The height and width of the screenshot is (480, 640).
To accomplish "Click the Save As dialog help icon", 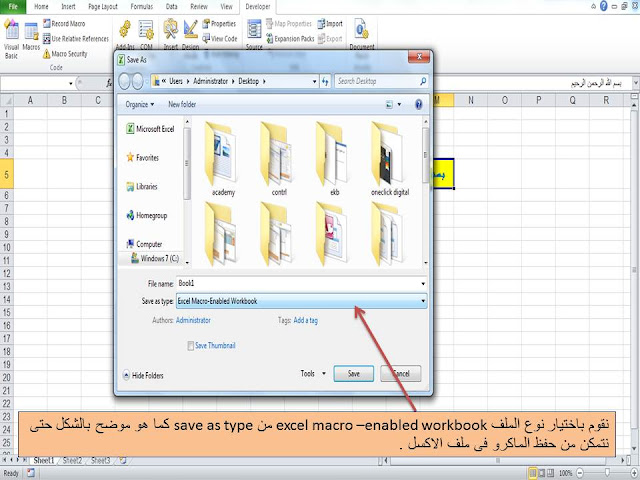I will (x=418, y=104).
